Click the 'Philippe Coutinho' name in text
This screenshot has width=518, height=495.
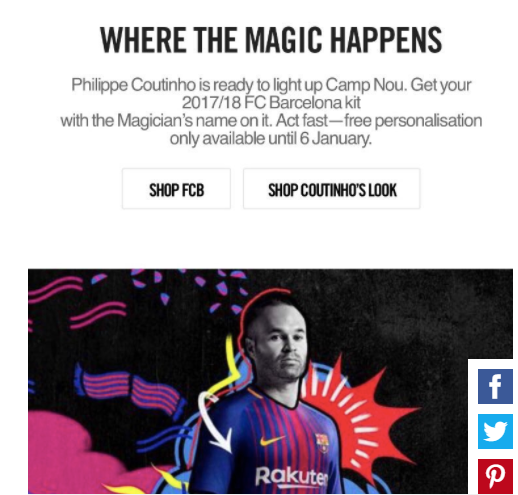133,85
